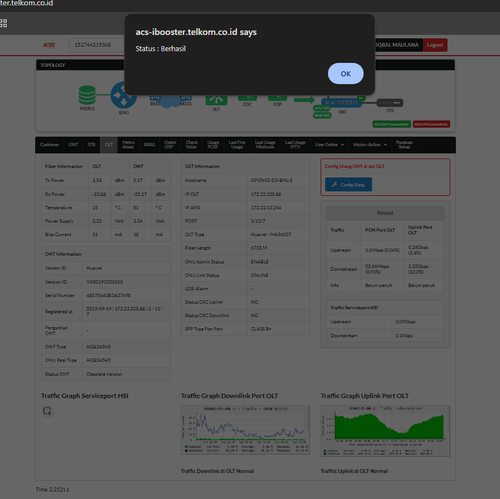
Task: Click the Config Ulang button
Action: click(x=348, y=184)
